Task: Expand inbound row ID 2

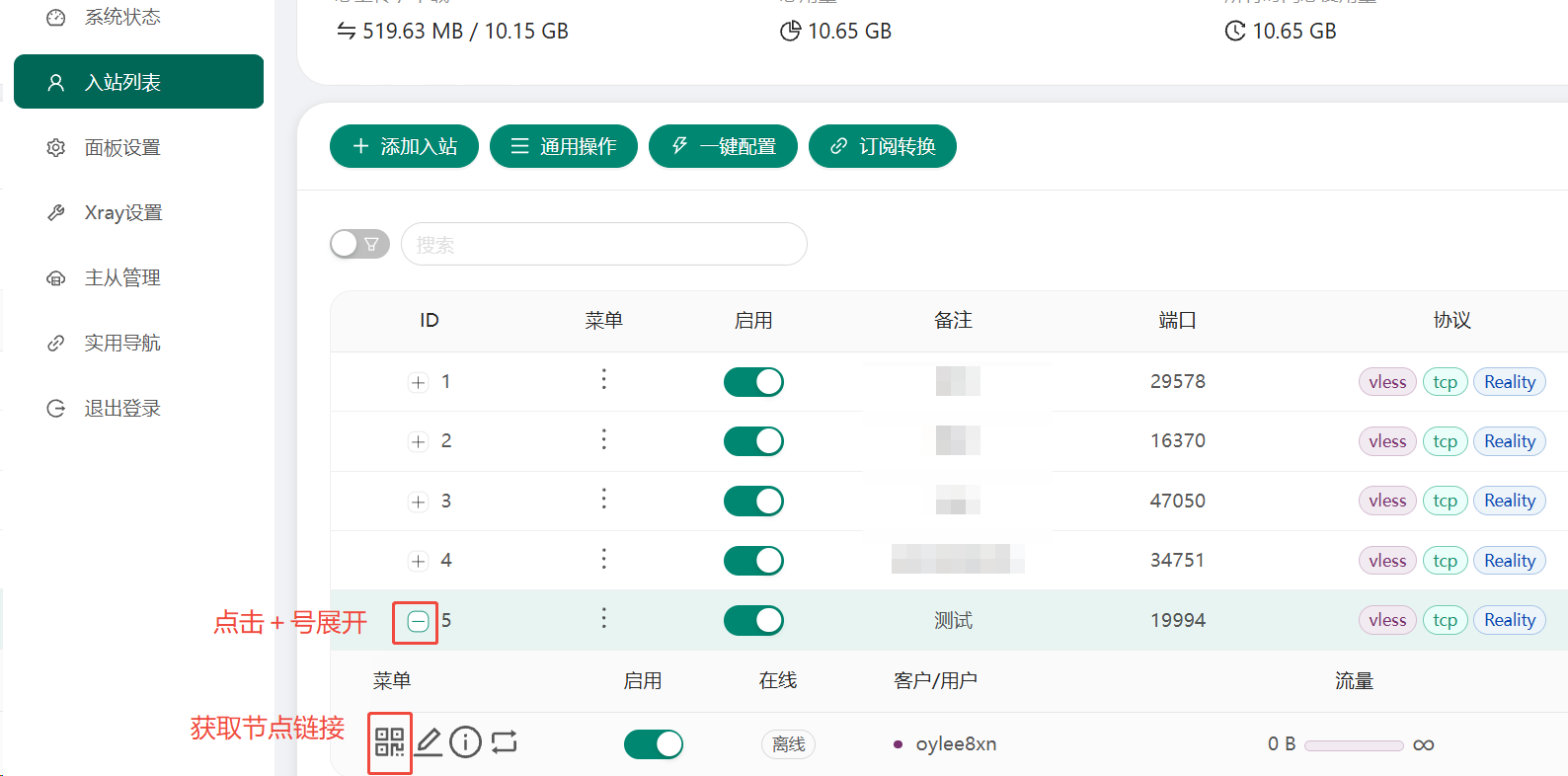Action: 419,441
